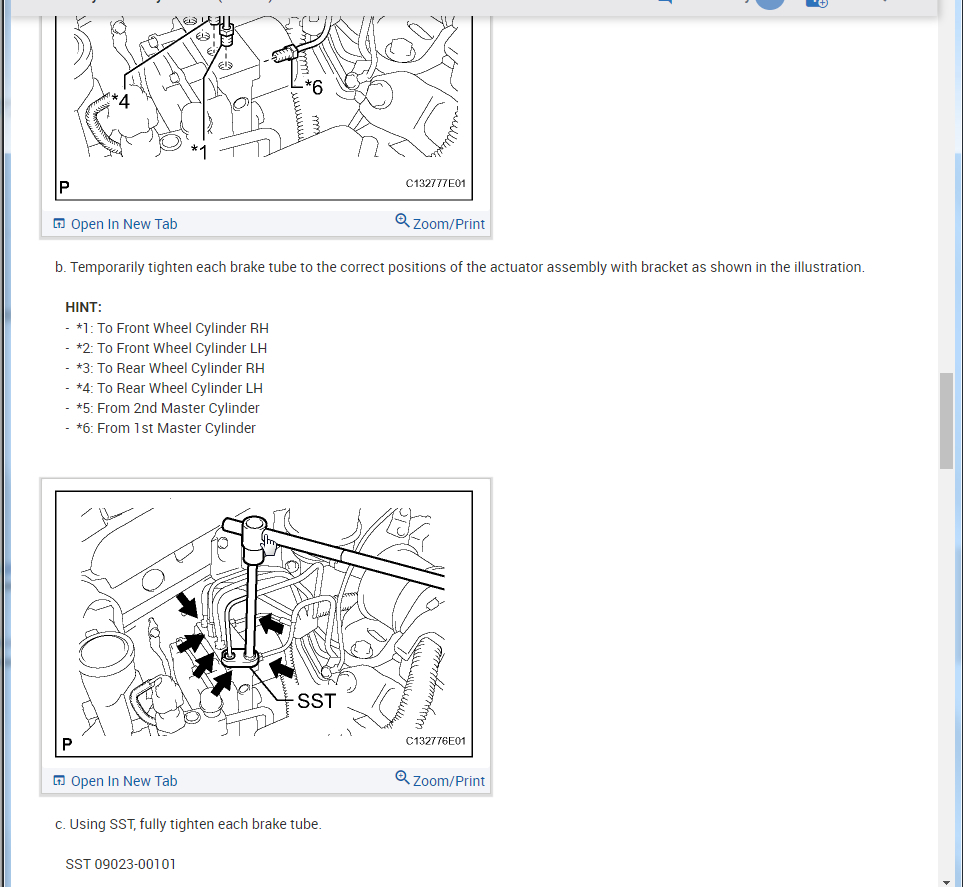Click step c 'Using SST, fully tighten' text
The width and height of the screenshot is (963, 887).
pos(189,824)
